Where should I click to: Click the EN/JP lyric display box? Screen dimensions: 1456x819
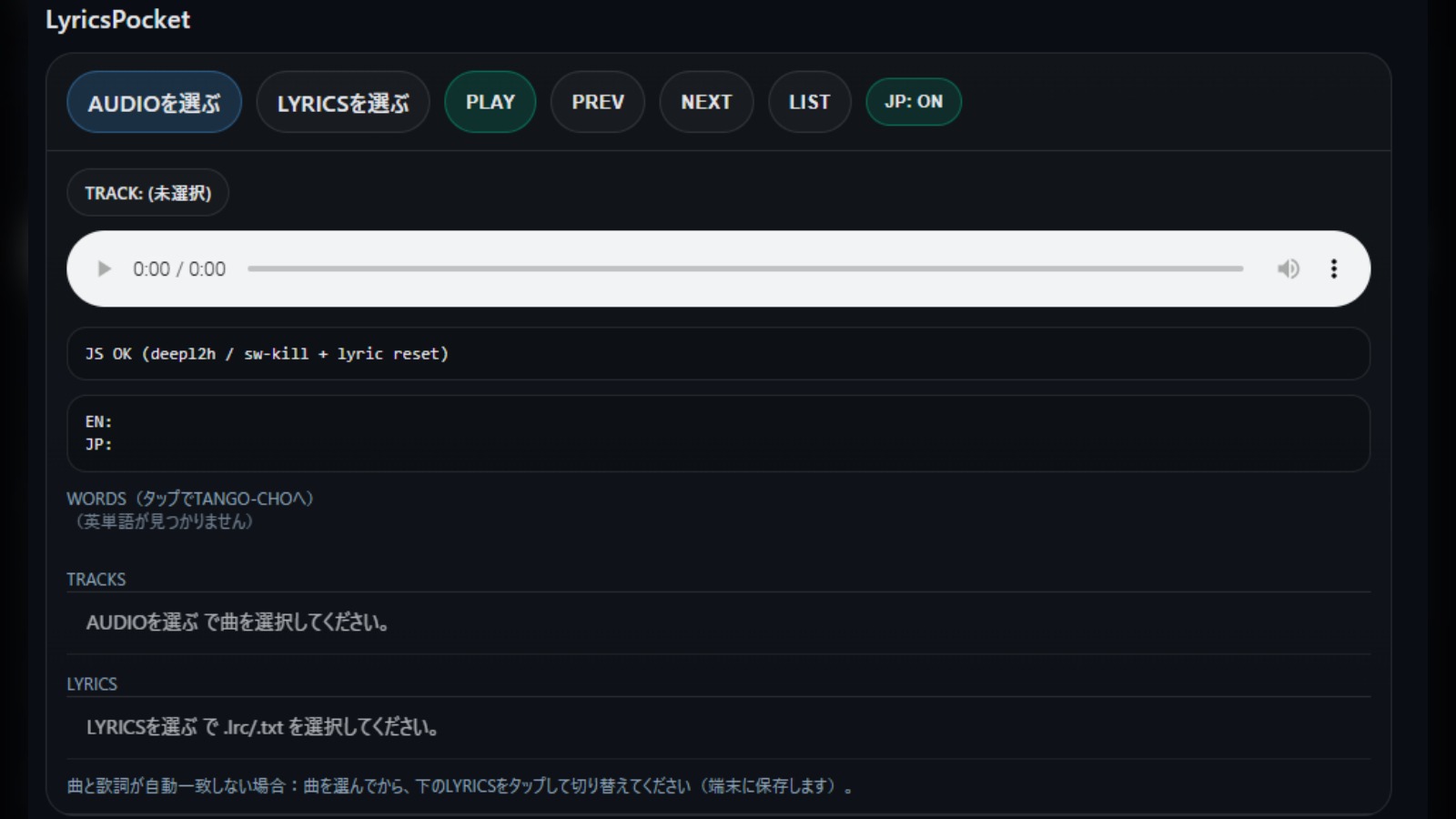[x=717, y=433]
